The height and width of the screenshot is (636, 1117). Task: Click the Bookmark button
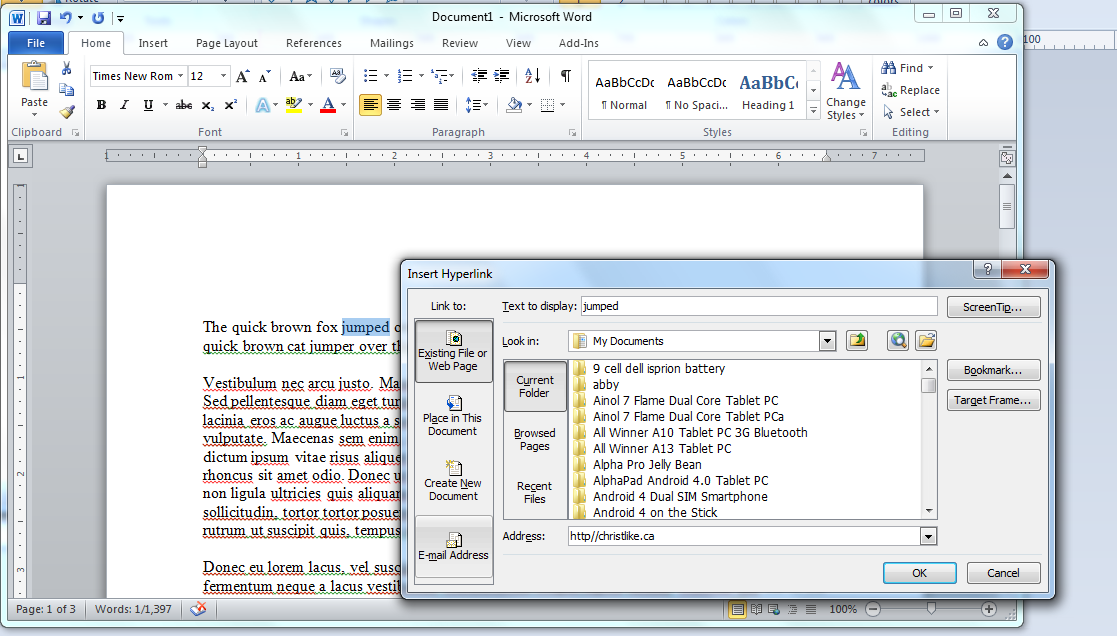tap(993, 370)
